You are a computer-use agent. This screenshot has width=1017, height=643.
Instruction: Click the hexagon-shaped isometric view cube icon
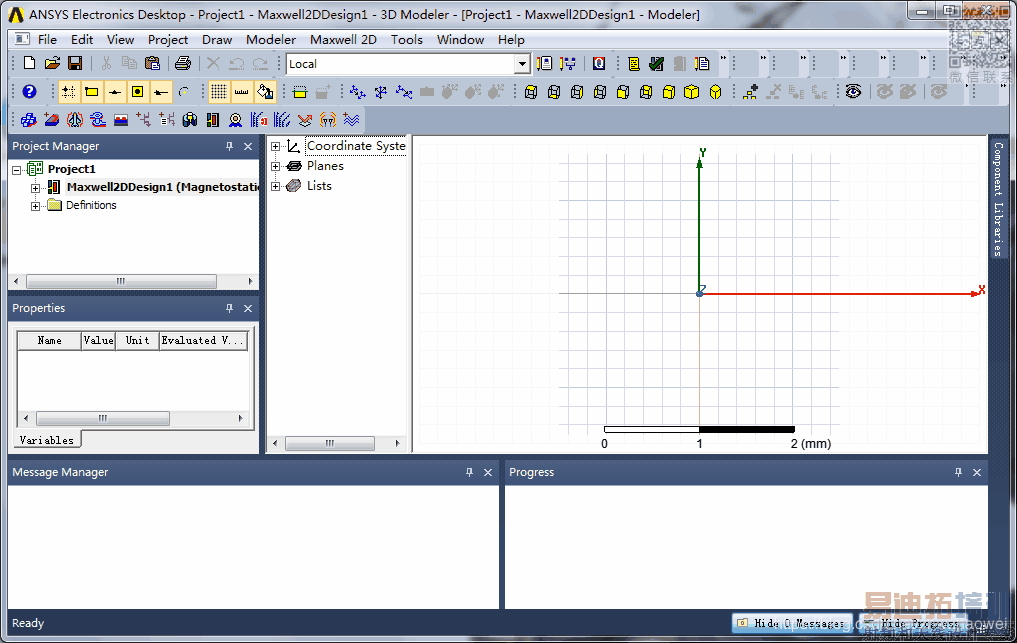tap(715, 91)
